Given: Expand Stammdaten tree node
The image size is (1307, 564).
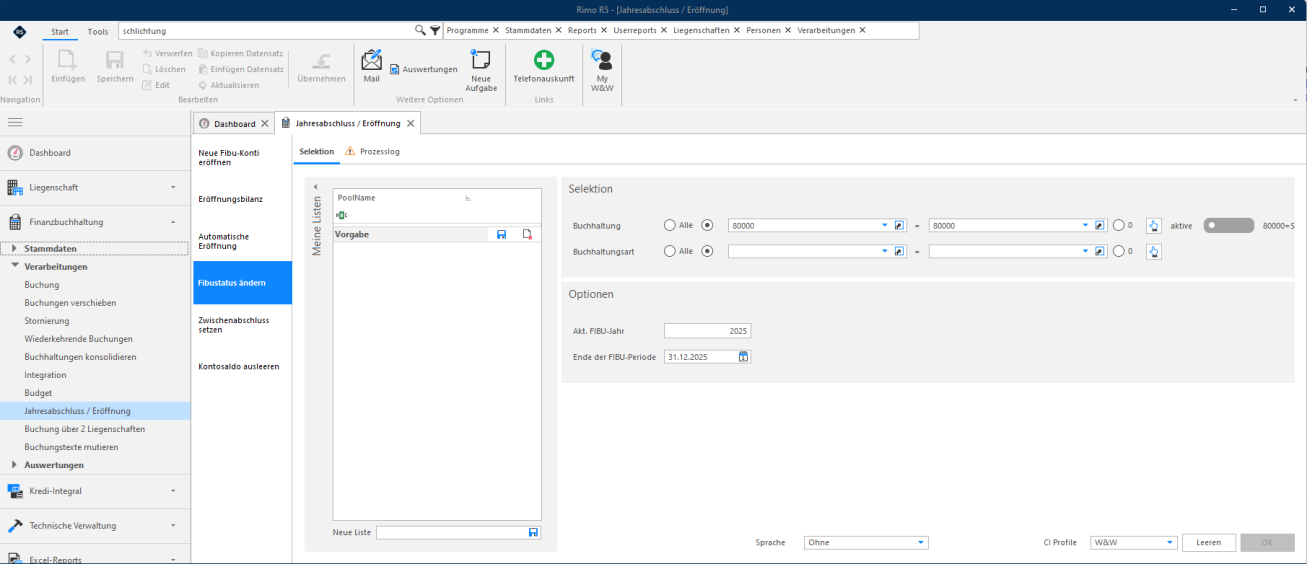Looking at the screenshot, I should [x=14, y=248].
